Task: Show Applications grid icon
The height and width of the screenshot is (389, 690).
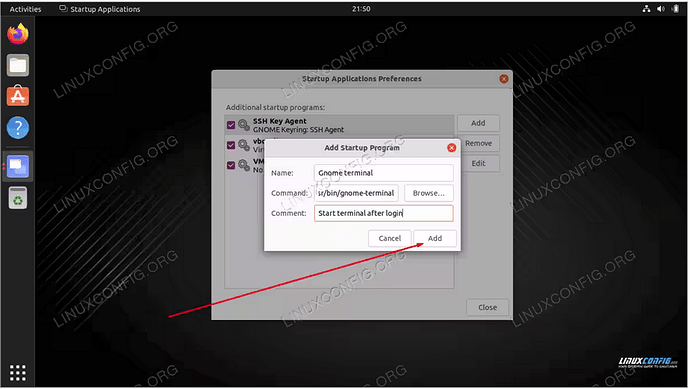Action: coord(18,373)
